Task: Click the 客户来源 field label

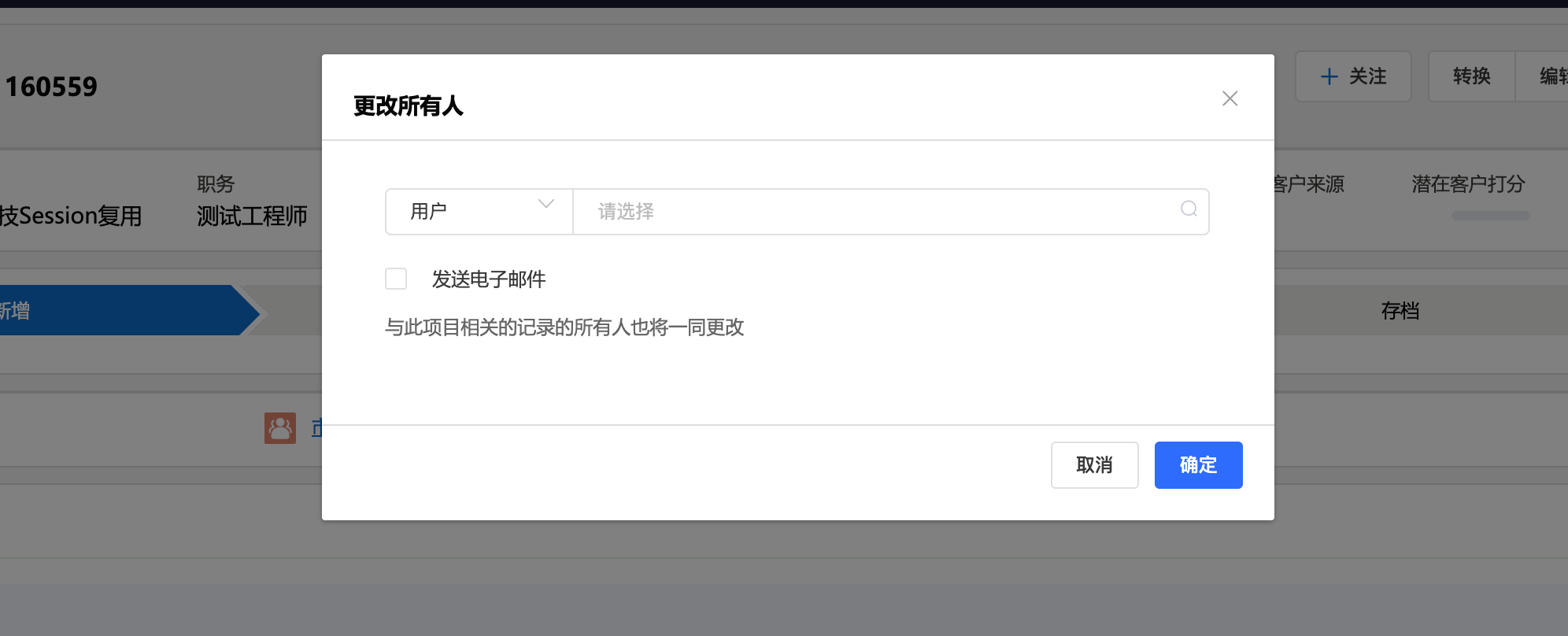Action: click(x=1308, y=184)
